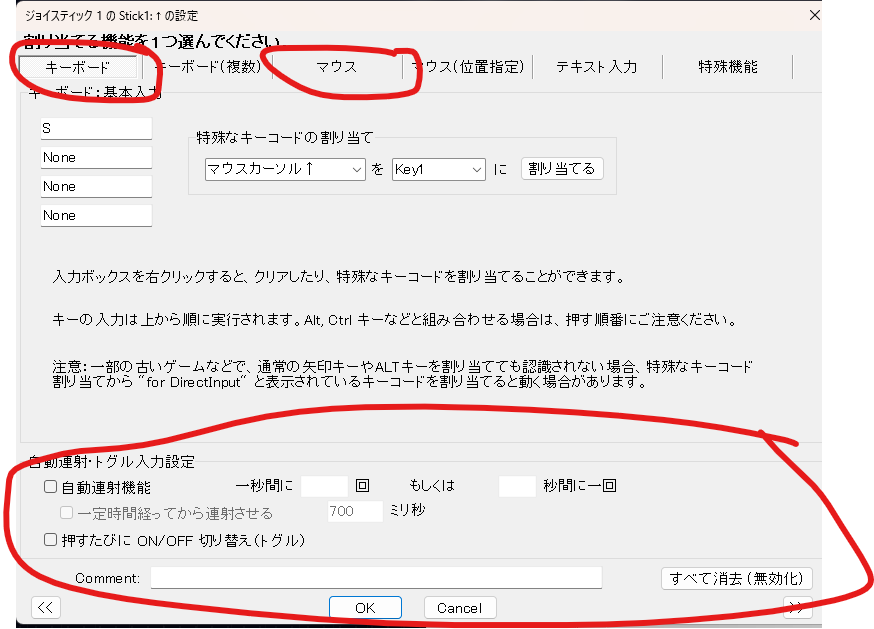Click the 割り当てる button

(x=562, y=168)
